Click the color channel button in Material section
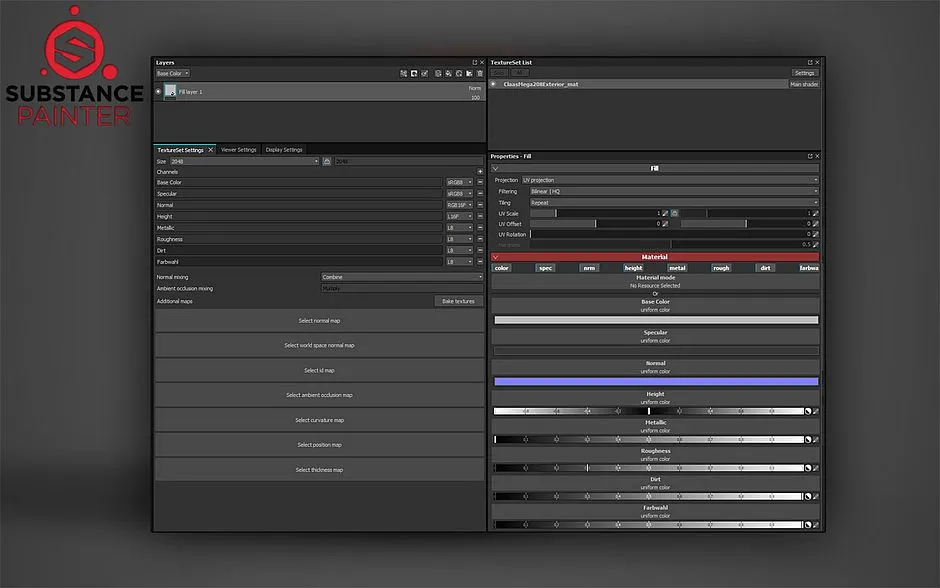The height and width of the screenshot is (588, 940). coord(501,267)
